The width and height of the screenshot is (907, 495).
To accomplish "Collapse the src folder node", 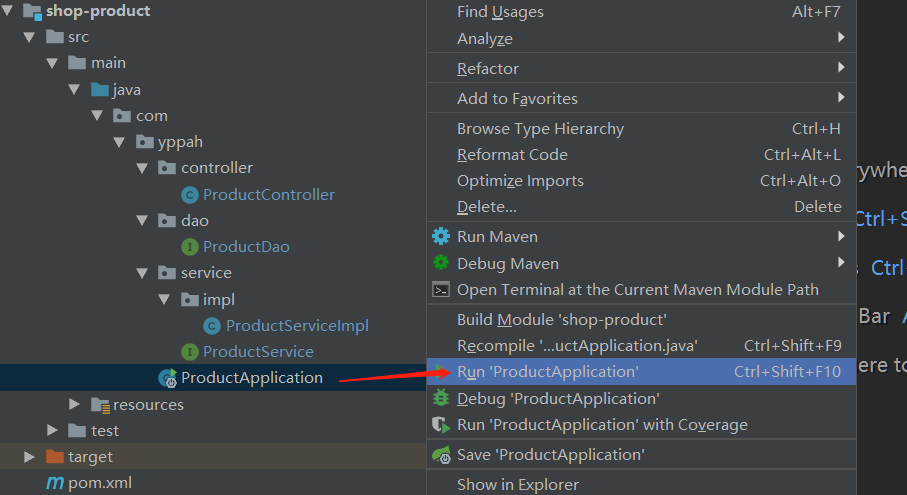I will point(30,37).
